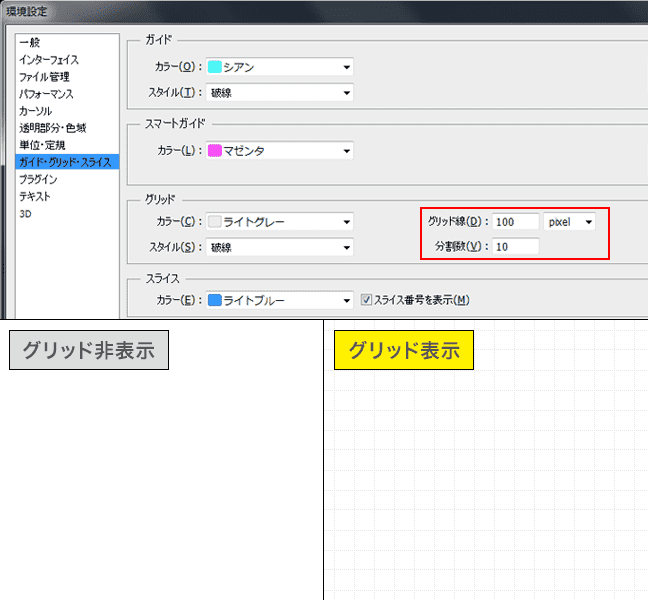This screenshot has height=600, width=648.
Task: Select 3D preferences category
Action: pos(25,213)
